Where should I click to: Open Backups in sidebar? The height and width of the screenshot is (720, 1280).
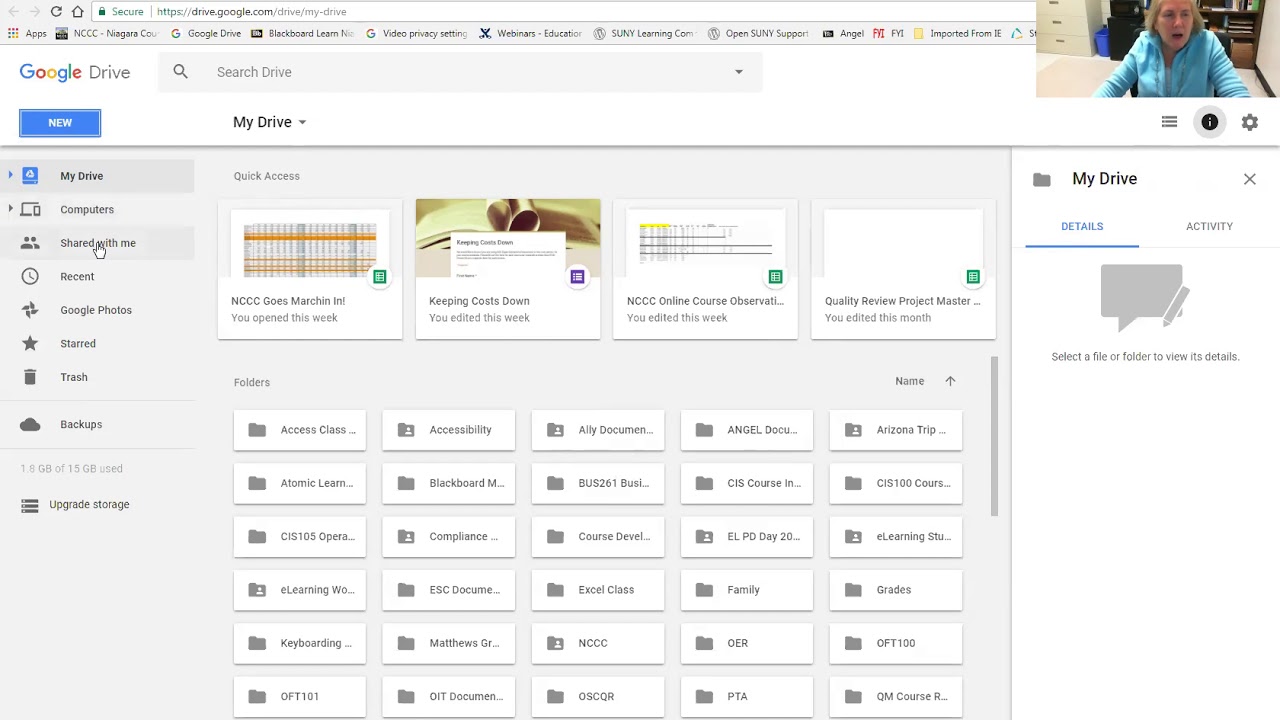(81, 424)
